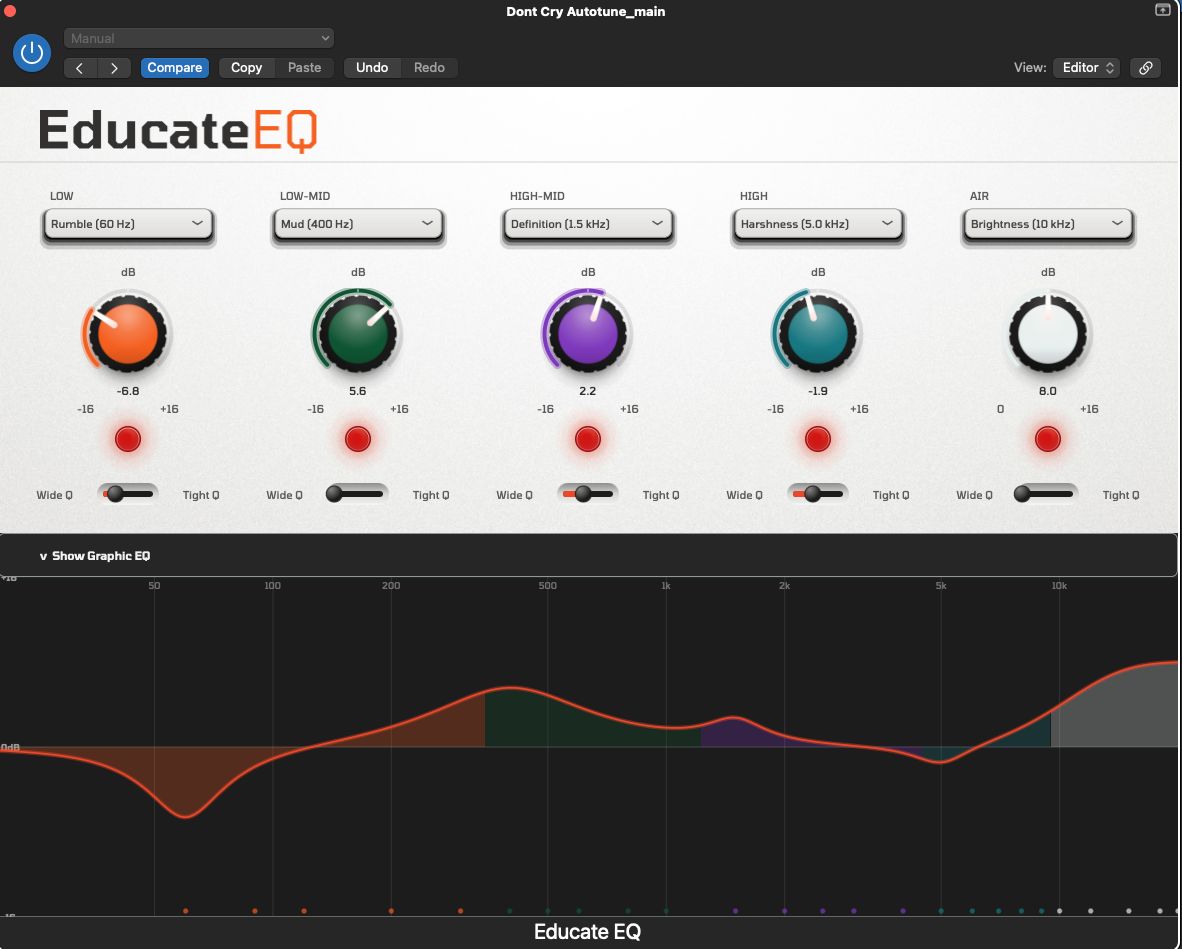Click the 8.0 AIR gain value

(1048, 391)
